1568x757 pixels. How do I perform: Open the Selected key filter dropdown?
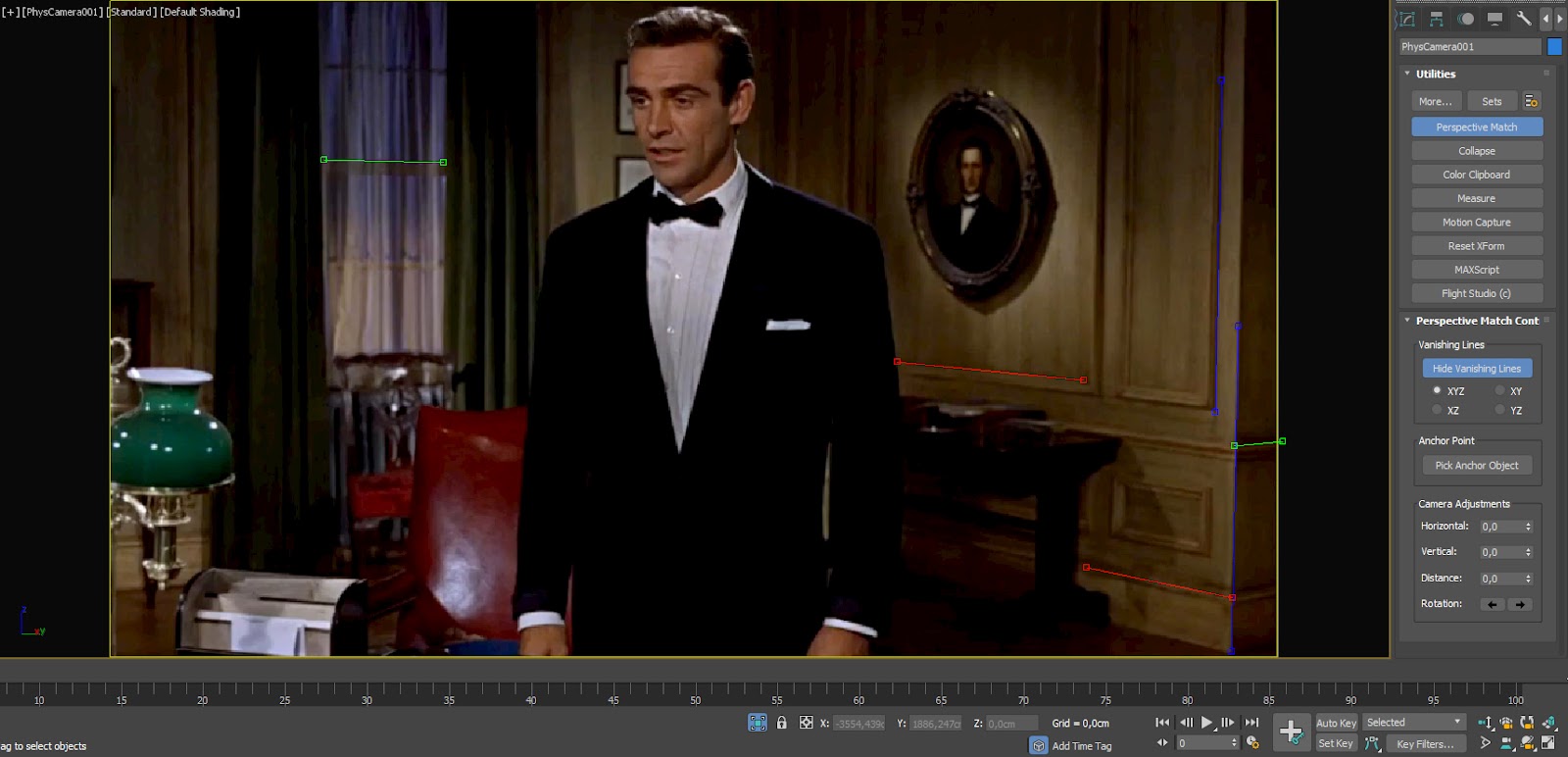pos(1414,723)
